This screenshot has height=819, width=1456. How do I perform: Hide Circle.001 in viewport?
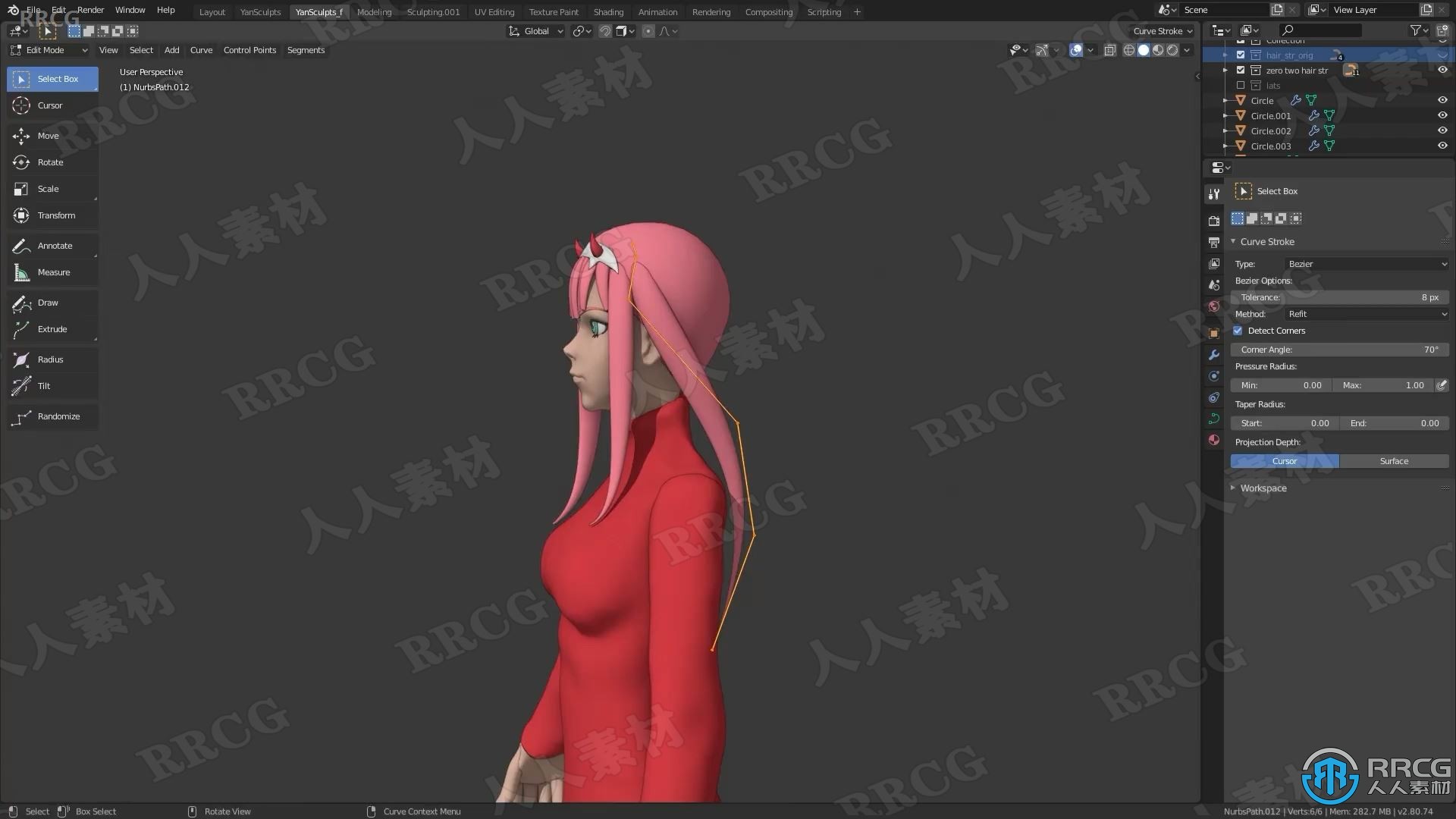pyautogui.click(x=1442, y=115)
